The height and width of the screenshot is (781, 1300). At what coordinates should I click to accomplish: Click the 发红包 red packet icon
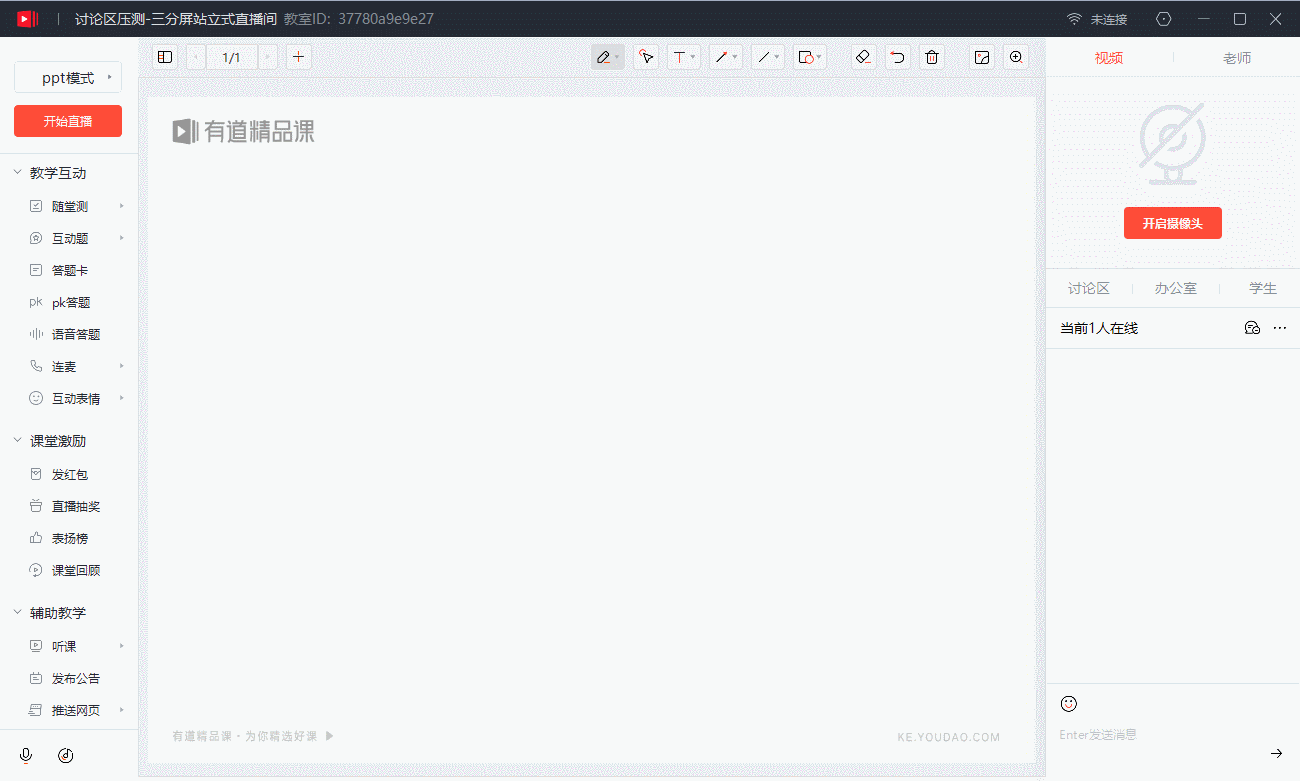36,474
